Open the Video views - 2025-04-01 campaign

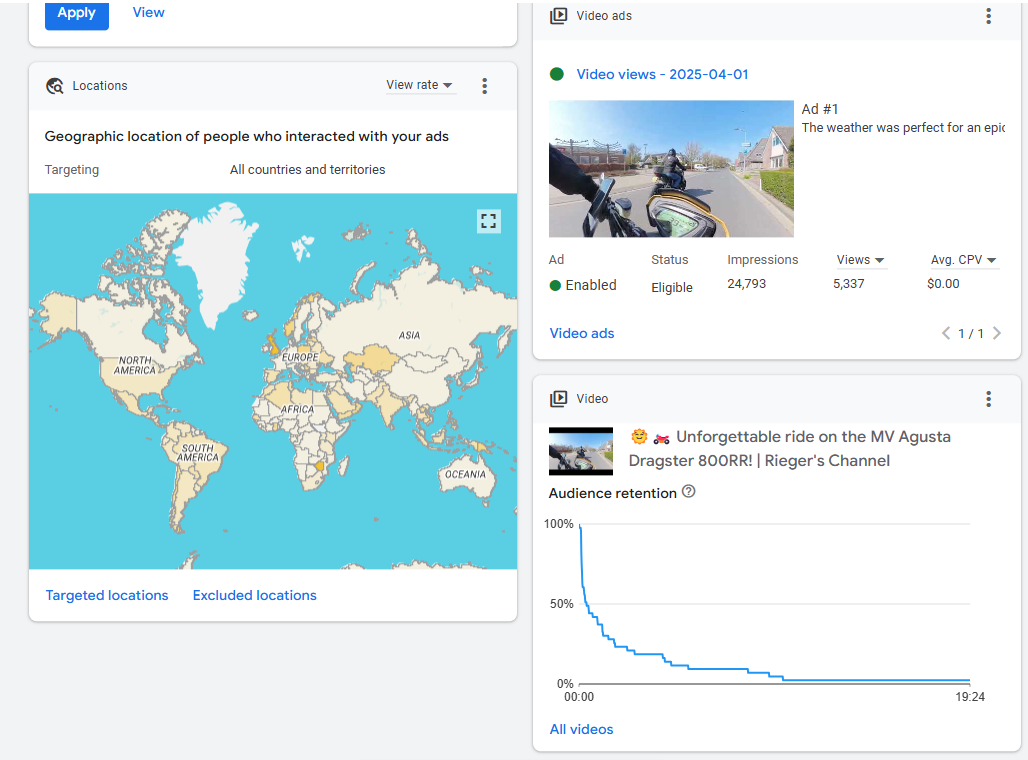click(662, 74)
